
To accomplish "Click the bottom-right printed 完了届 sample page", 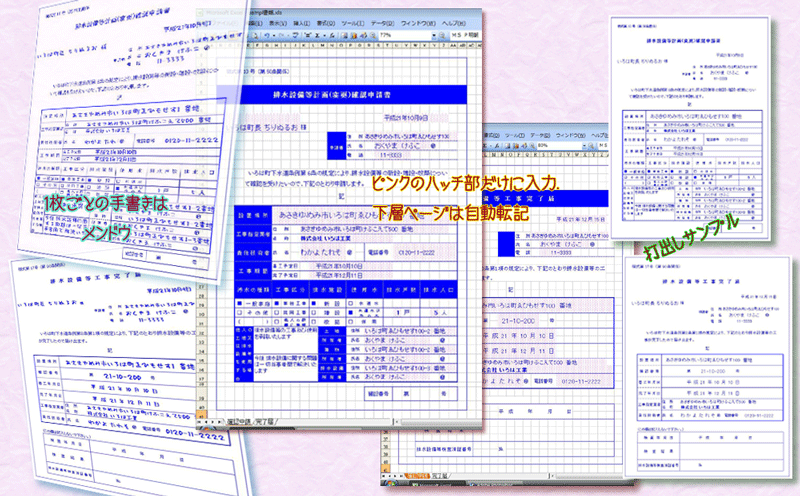I will [x=708, y=367].
